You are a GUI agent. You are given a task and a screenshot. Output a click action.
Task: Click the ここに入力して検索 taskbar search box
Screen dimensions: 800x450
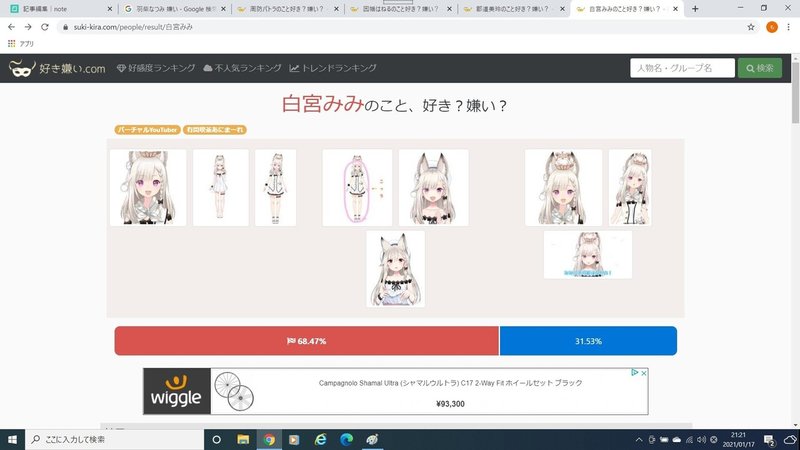click(114, 439)
